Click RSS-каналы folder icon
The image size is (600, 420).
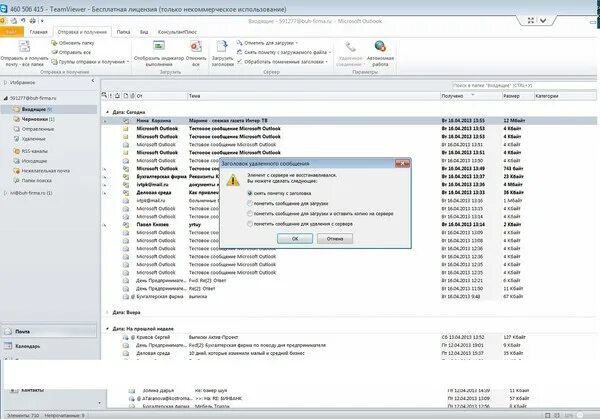[16, 151]
